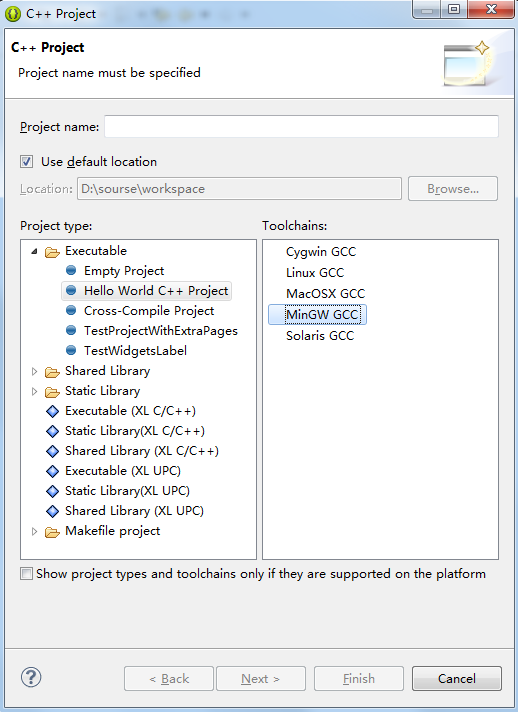
Task: Click the help question mark icon
Action: click(x=31, y=677)
